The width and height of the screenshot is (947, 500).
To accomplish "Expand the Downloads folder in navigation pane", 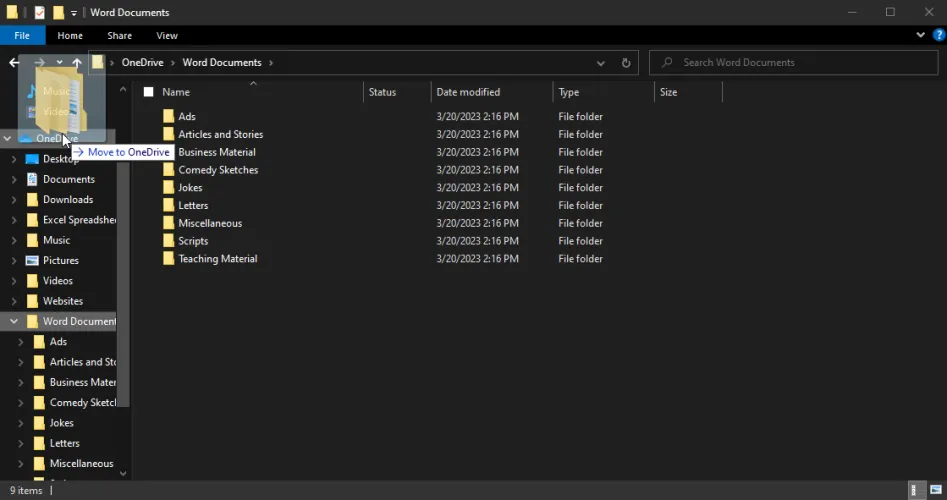I will (x=13, y=200).
